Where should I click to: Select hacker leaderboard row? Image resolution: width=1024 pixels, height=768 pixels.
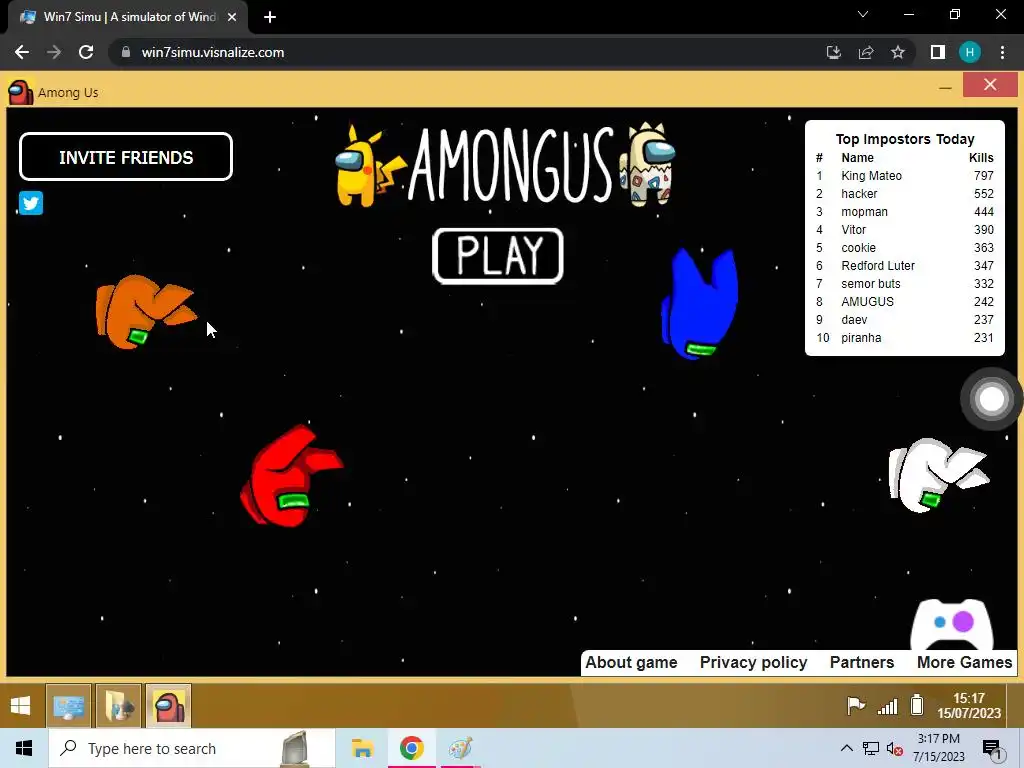904,194
